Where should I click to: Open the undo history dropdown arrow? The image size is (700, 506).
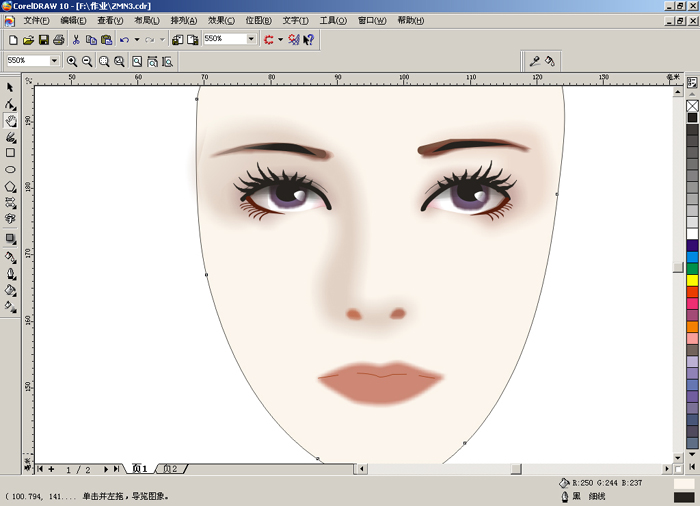[x=135, y=40]
